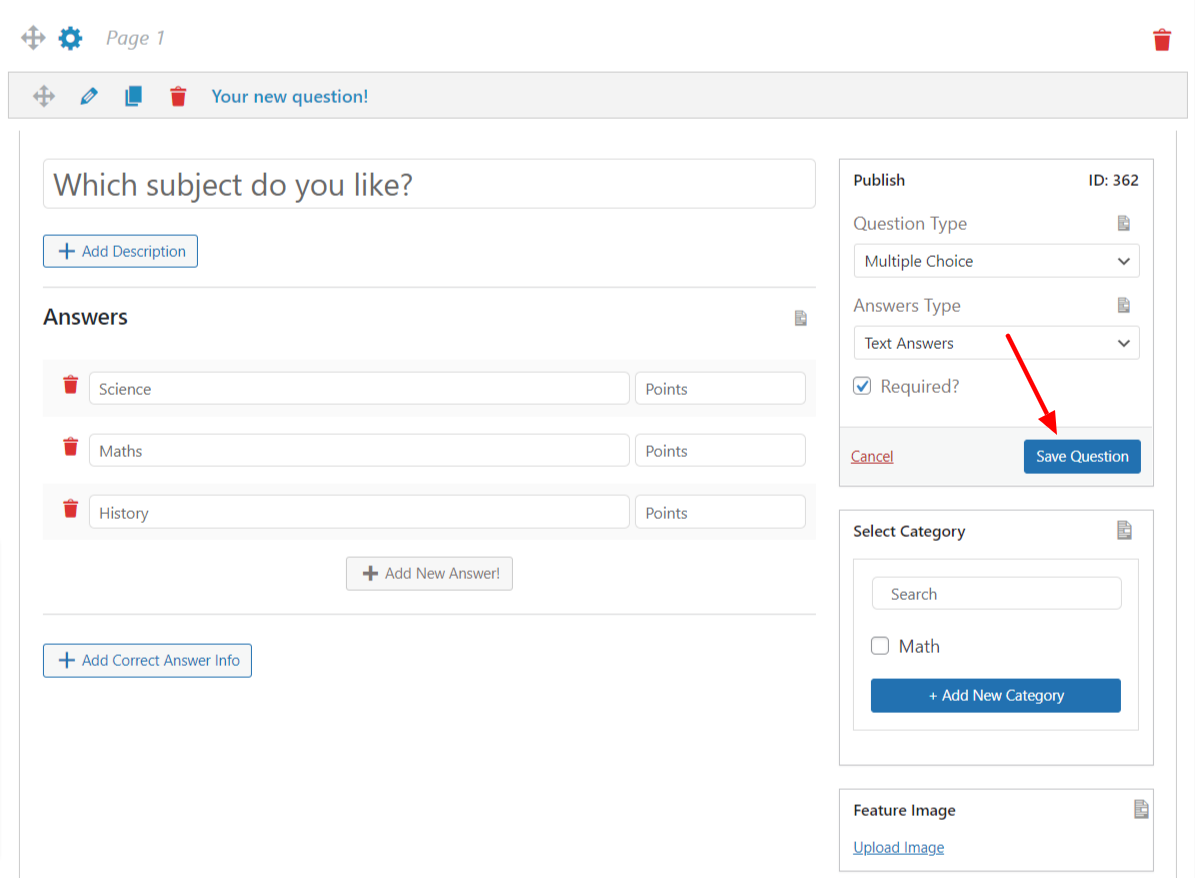This screenshot has width=1195, height=878.
Task: Open the Feature Image documentation icon
Action: (x=1141, y=809)
